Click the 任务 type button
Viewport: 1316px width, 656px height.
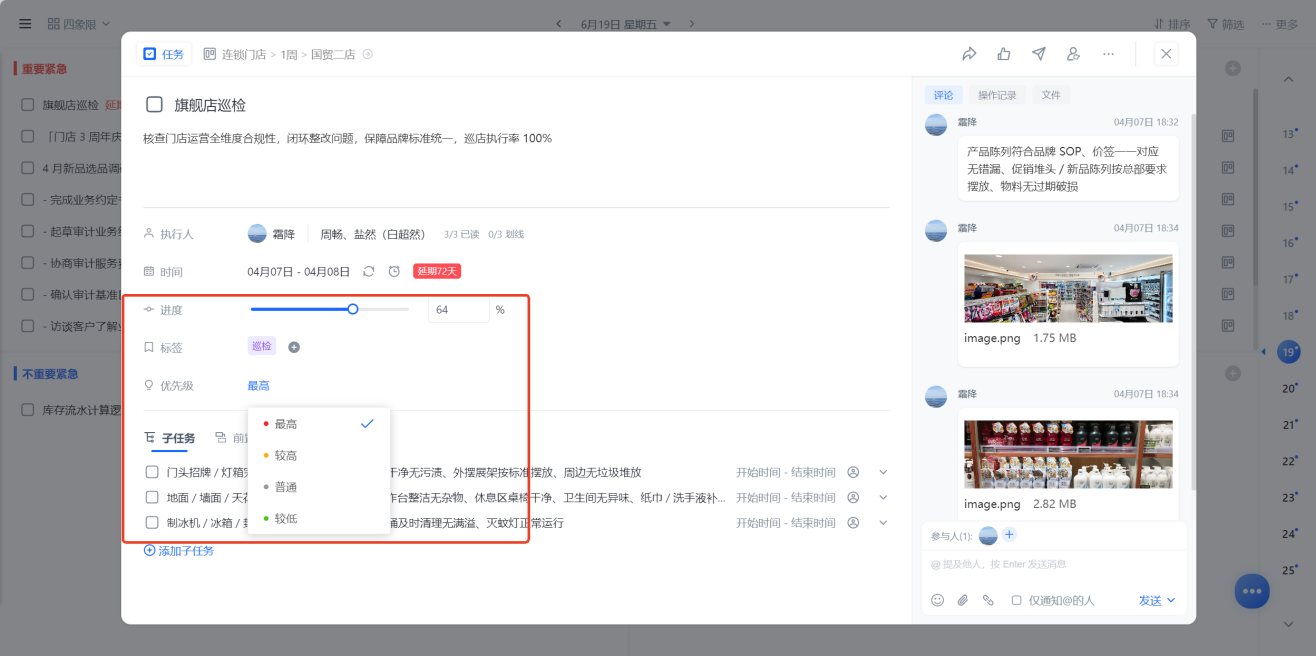[x=164, y=54]
